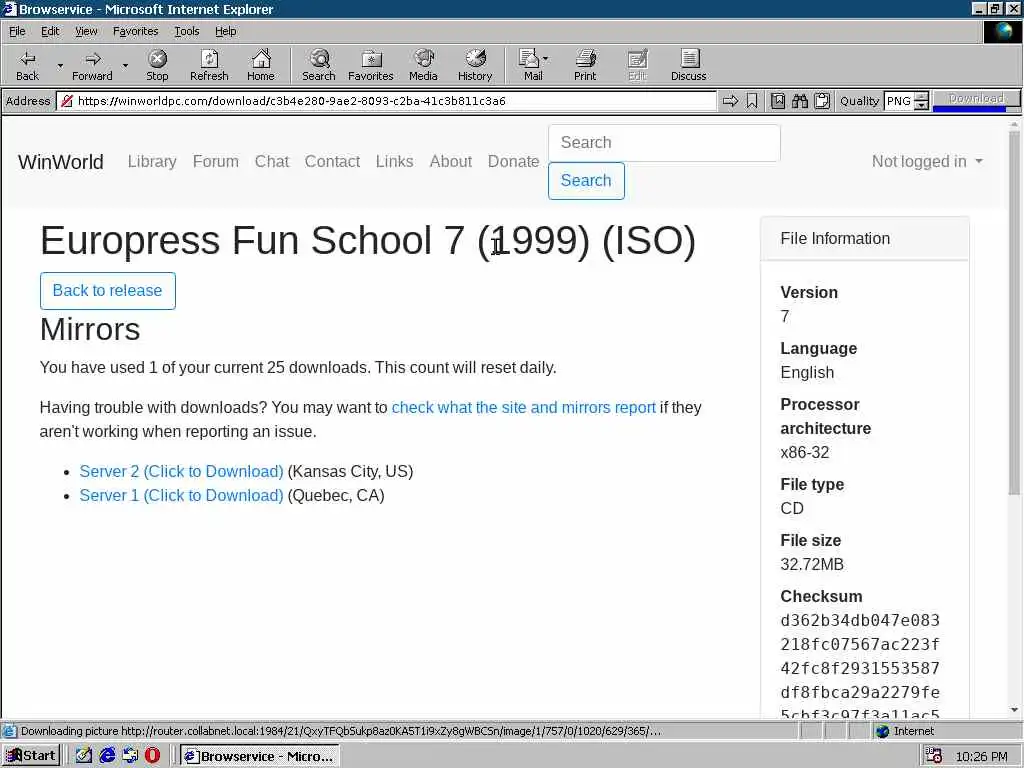Click the page's vertical scrollbar thumb

(1014, 312)
